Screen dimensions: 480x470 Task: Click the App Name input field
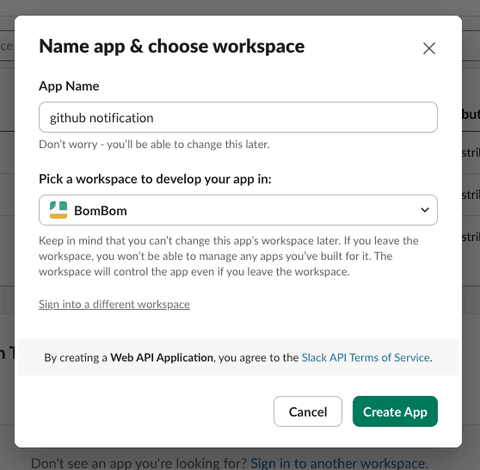click(238, 117)
